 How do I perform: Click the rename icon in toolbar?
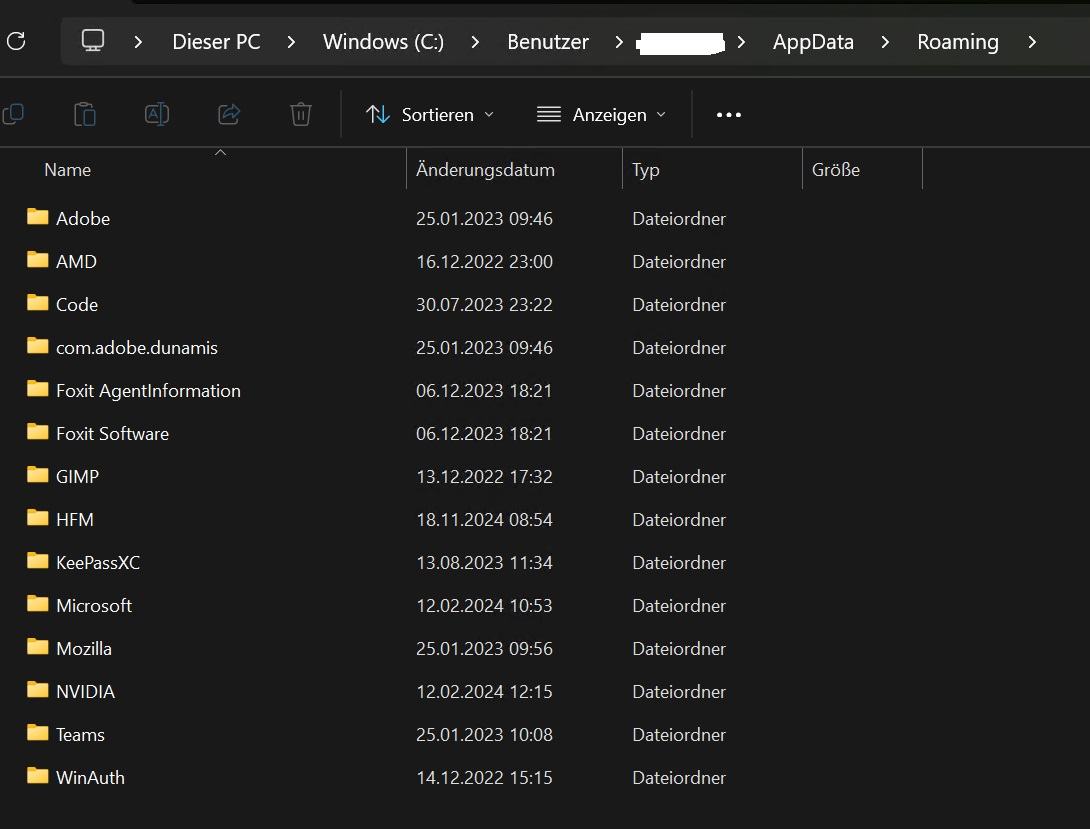coord(157,114)
